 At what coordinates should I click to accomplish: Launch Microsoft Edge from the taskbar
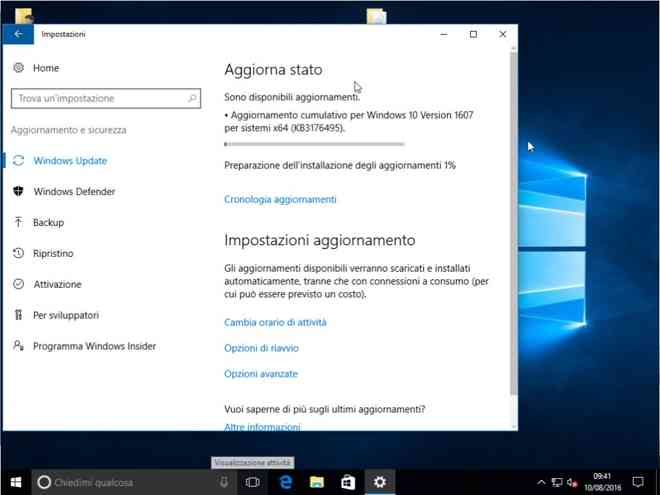pos(285,482)
